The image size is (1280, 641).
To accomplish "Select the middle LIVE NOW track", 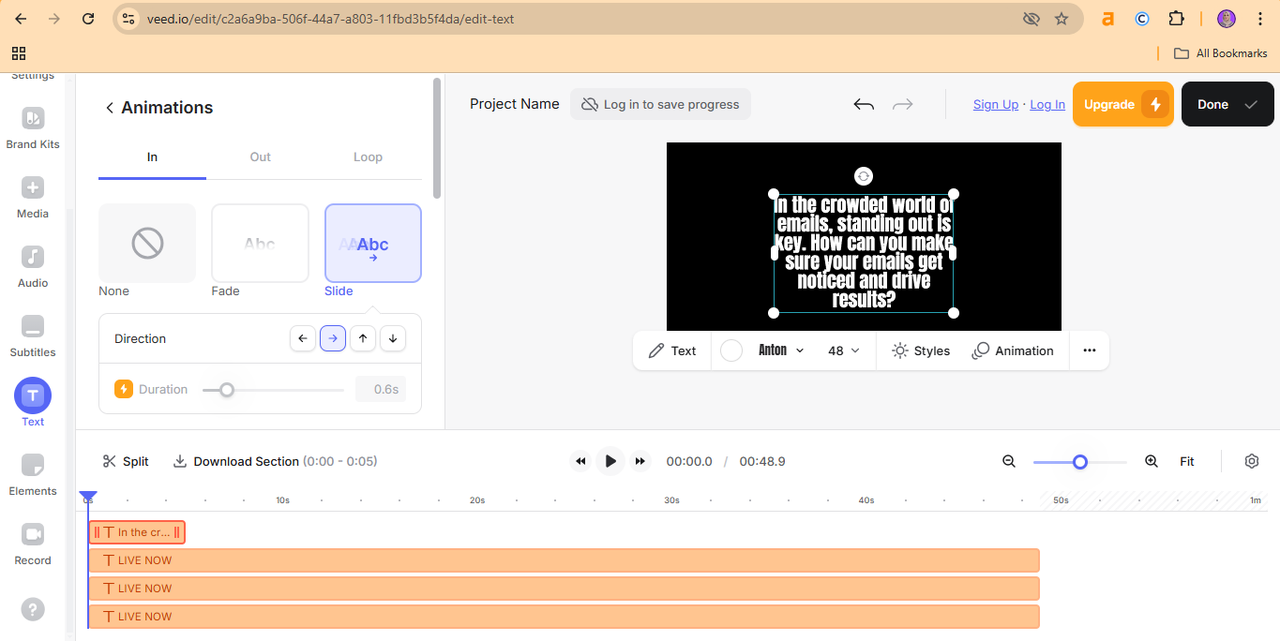I will (564, 588).
